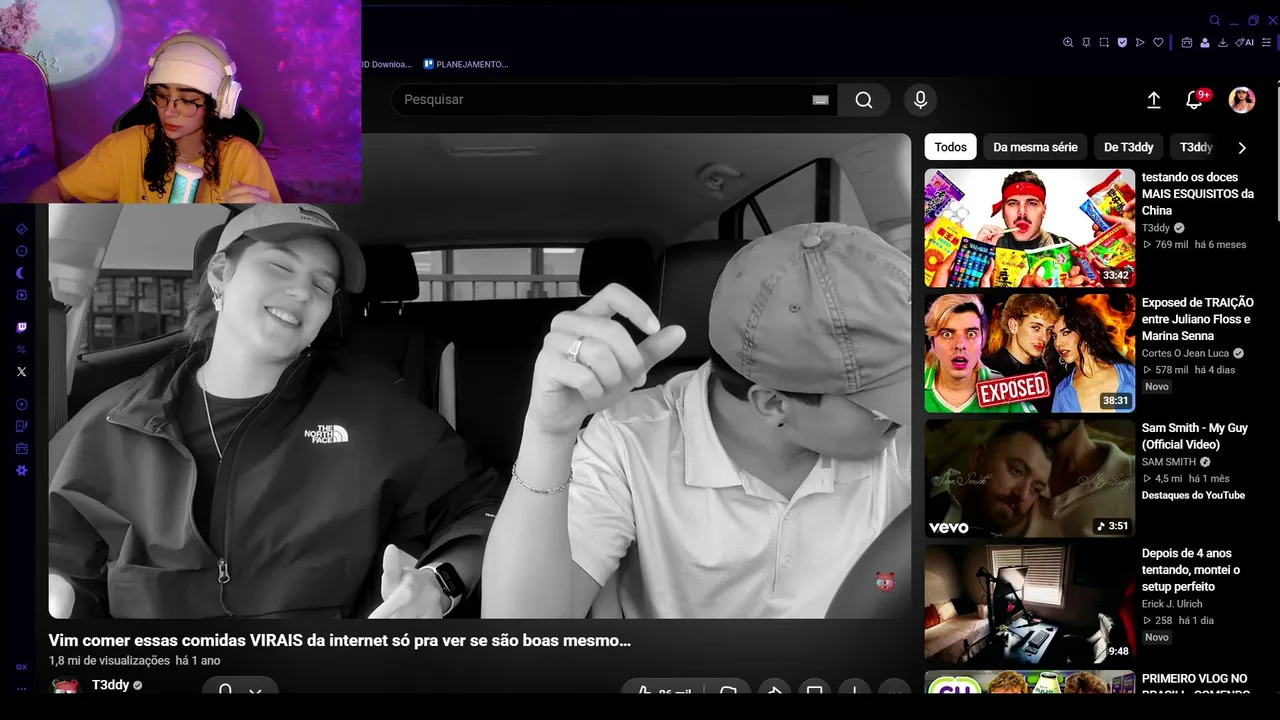Open the YouTube account avatar menu
The width and height of the screenshot is (1280, 720).
click(x=1242, y=100)
